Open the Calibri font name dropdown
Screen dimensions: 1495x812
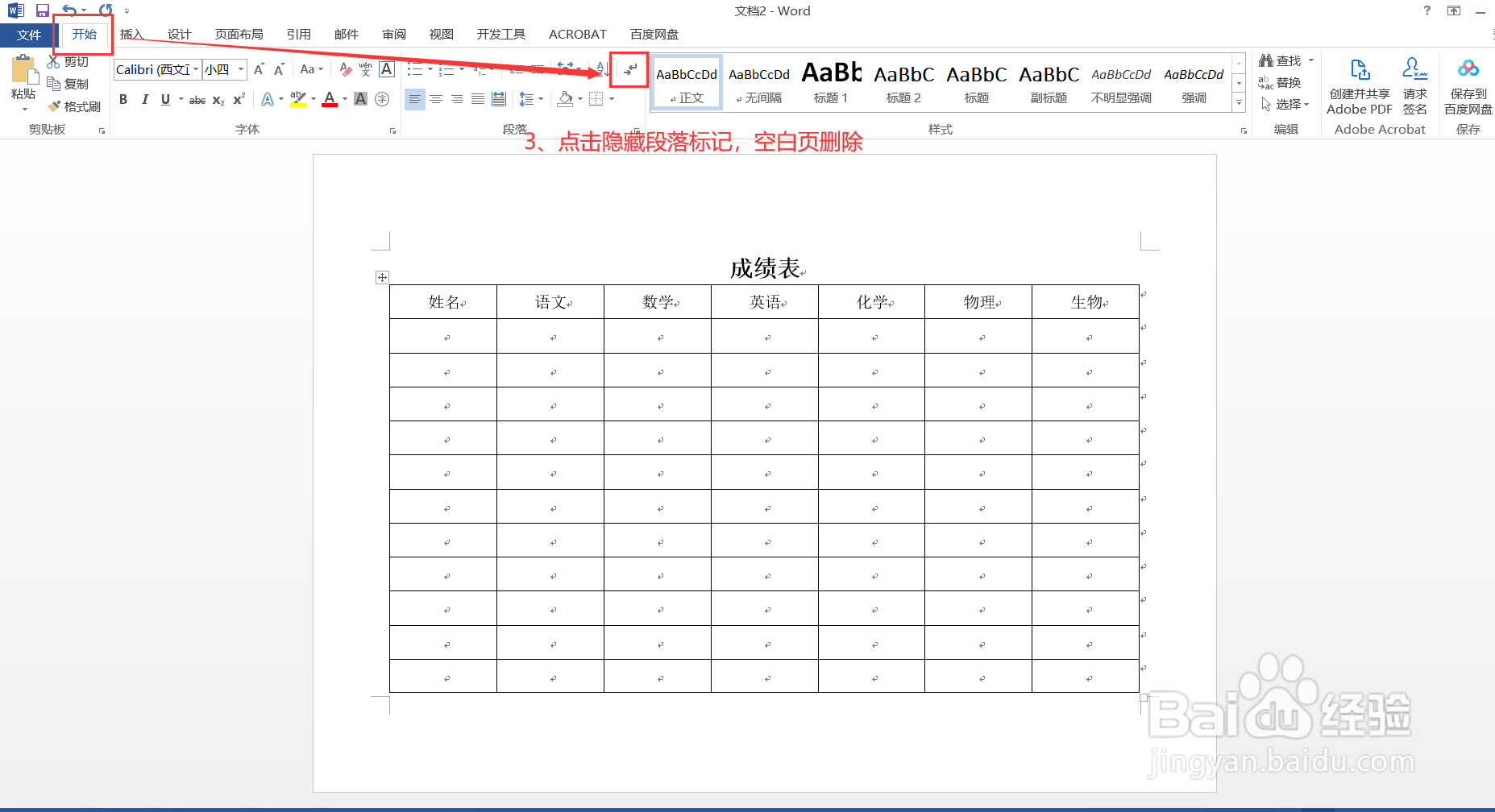(x=196, y=69)
